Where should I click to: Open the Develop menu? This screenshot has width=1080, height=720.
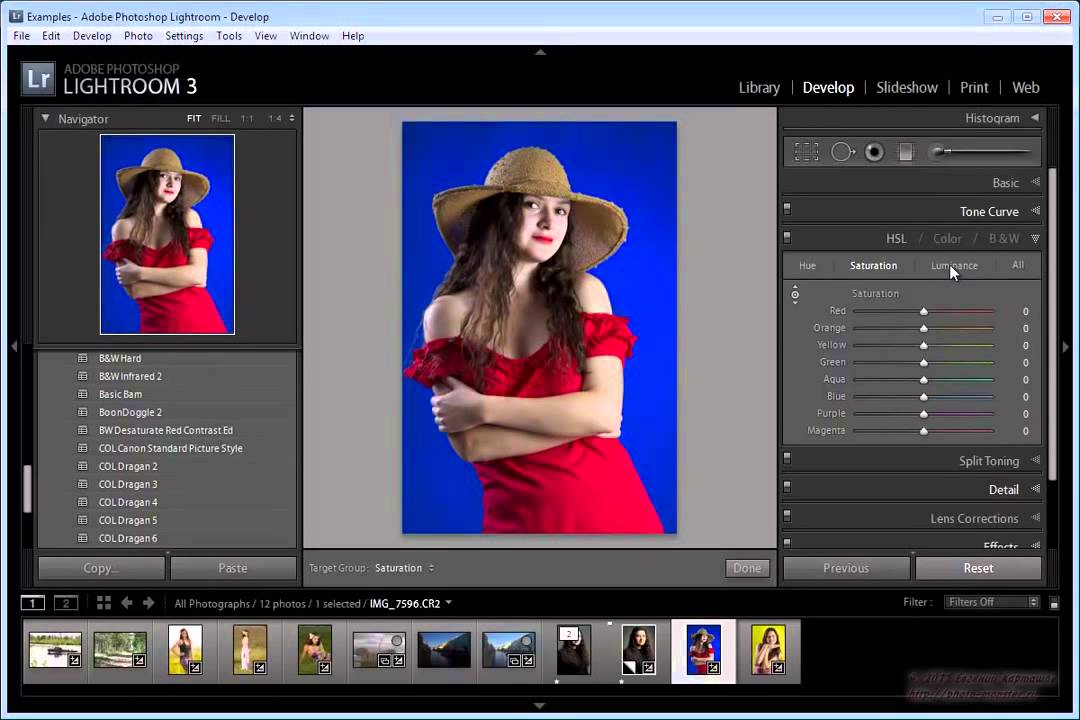click(x=92, y=36)
